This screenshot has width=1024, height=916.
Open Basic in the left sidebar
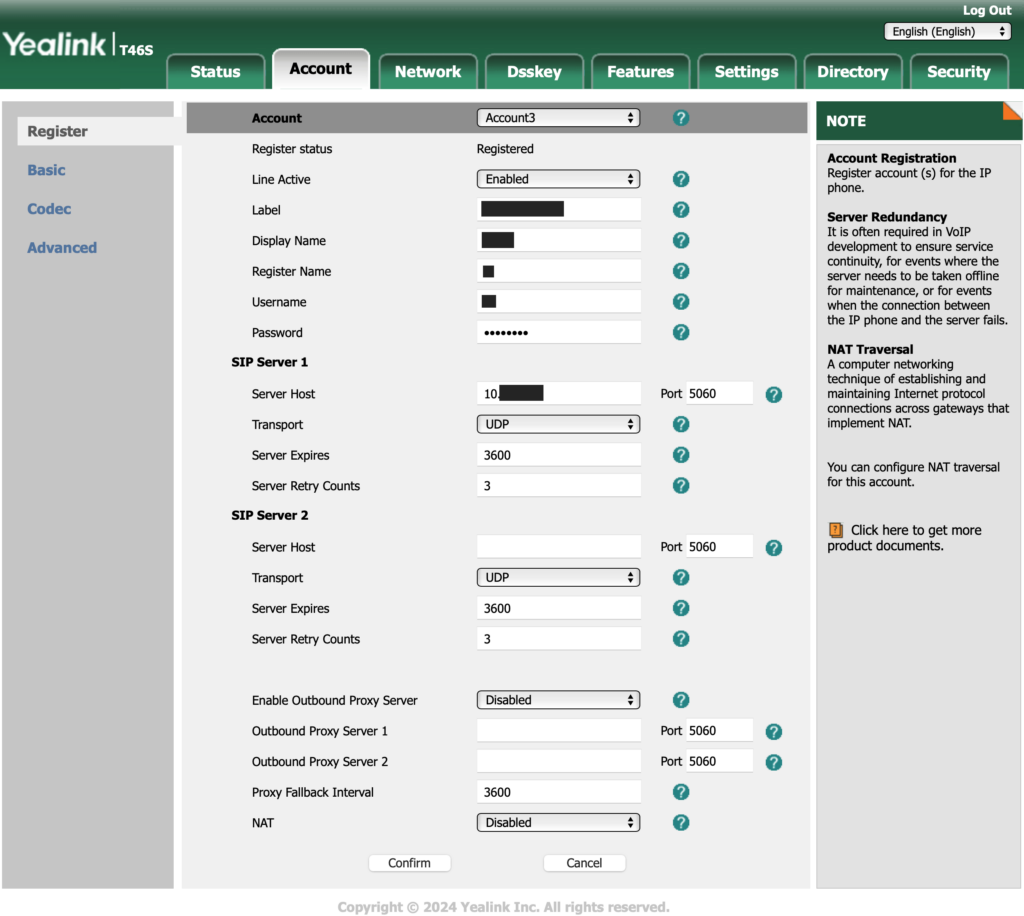point(46,170)
